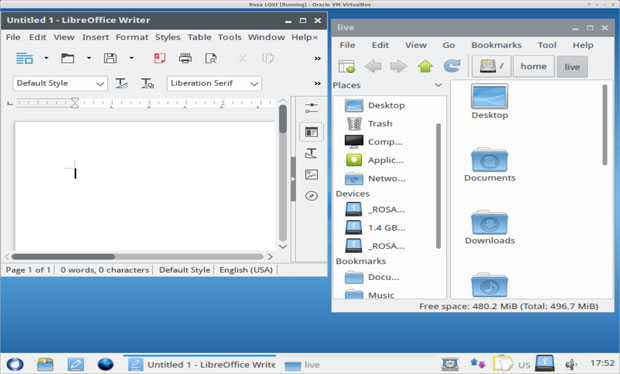The image size is (620, 374).
Task: Expand hidden formatting toolbar items chevron
Action: pyautogui.click(x=317, y=83)
